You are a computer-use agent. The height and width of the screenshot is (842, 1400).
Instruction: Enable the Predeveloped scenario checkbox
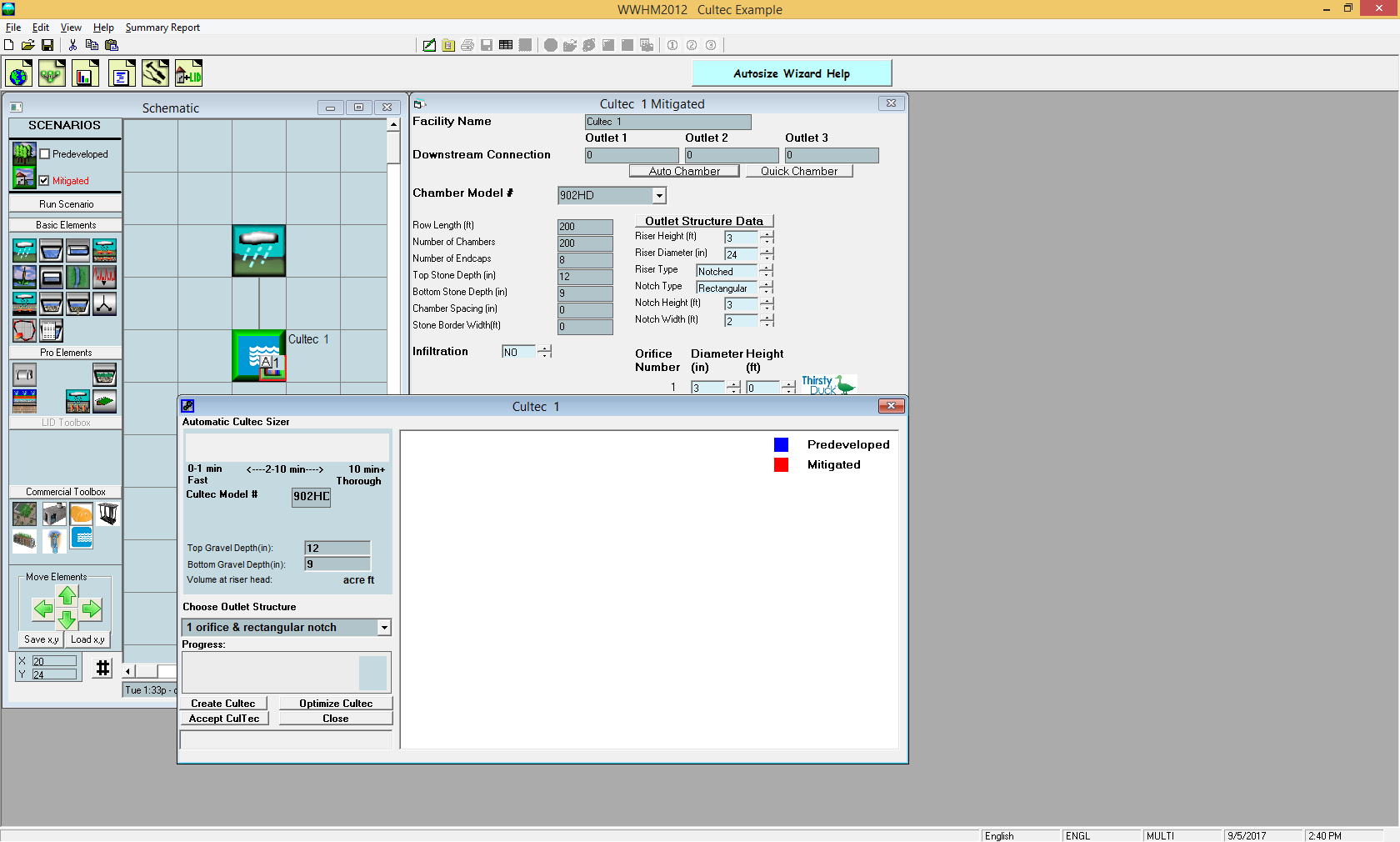click(x=45, y=154)
